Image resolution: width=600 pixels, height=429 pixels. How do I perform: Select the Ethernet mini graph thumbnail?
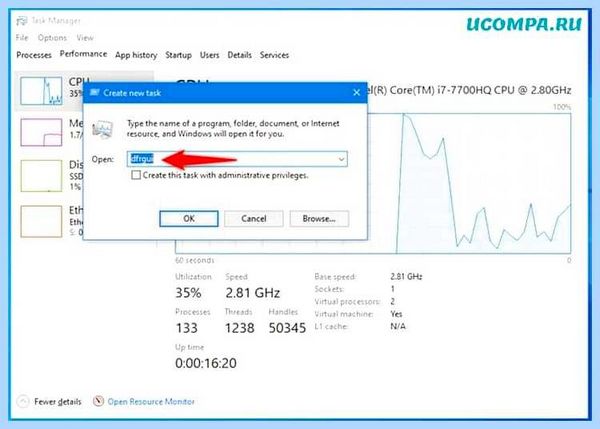pyautogui.click(x=41, y=221)
